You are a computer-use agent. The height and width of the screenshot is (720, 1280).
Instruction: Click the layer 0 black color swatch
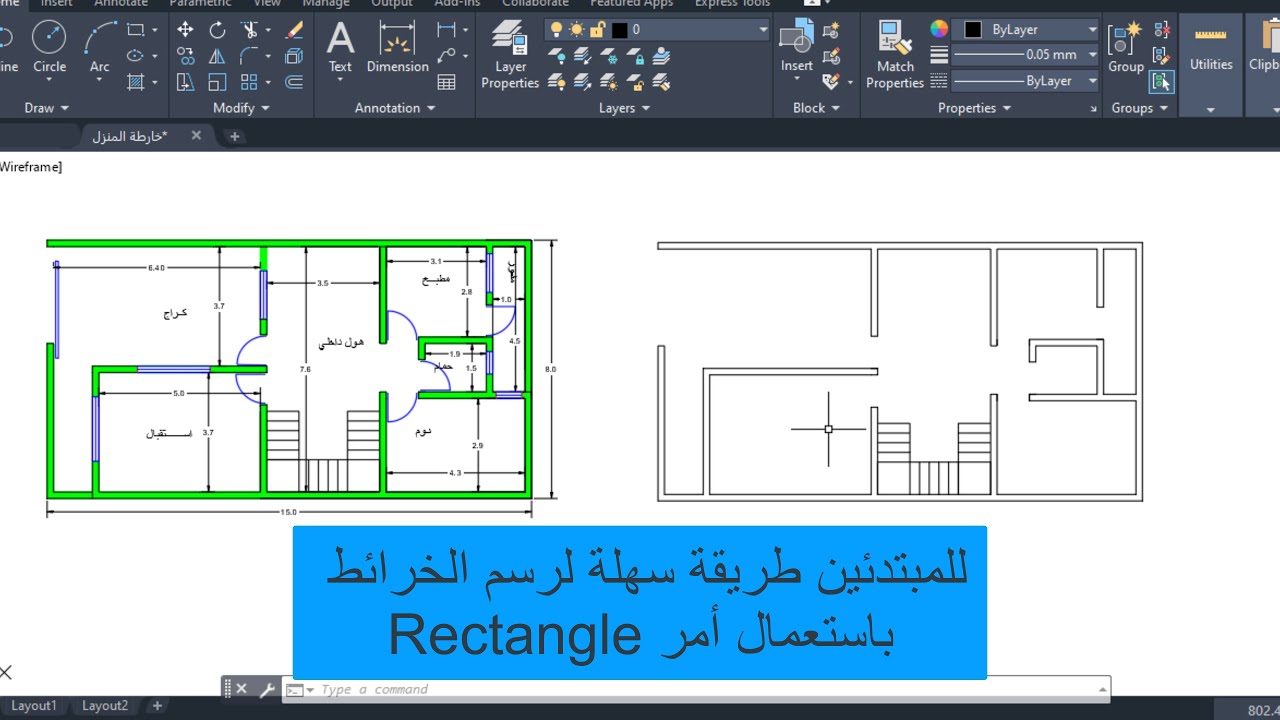click(x=619, y=30)
